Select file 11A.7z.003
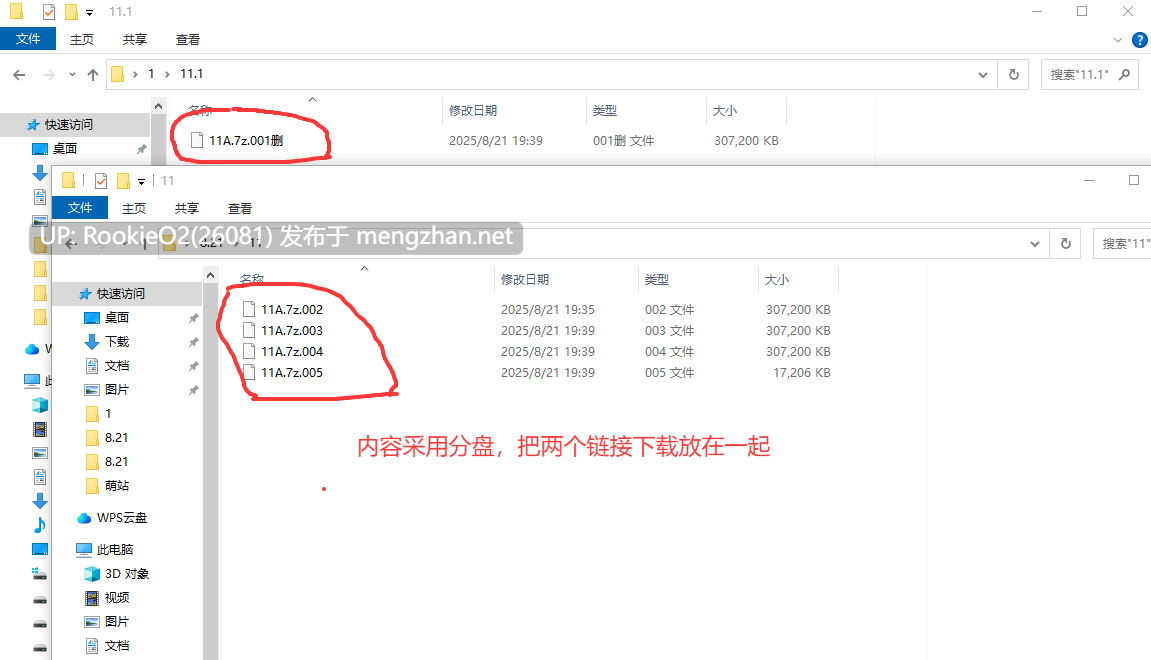This screenshot has height=660, width=1151. click(291, 331)
